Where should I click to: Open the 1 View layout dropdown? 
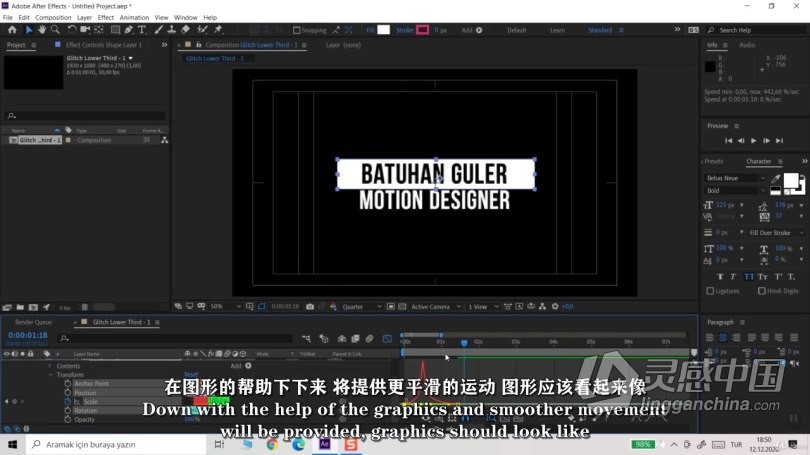(483, 307)
